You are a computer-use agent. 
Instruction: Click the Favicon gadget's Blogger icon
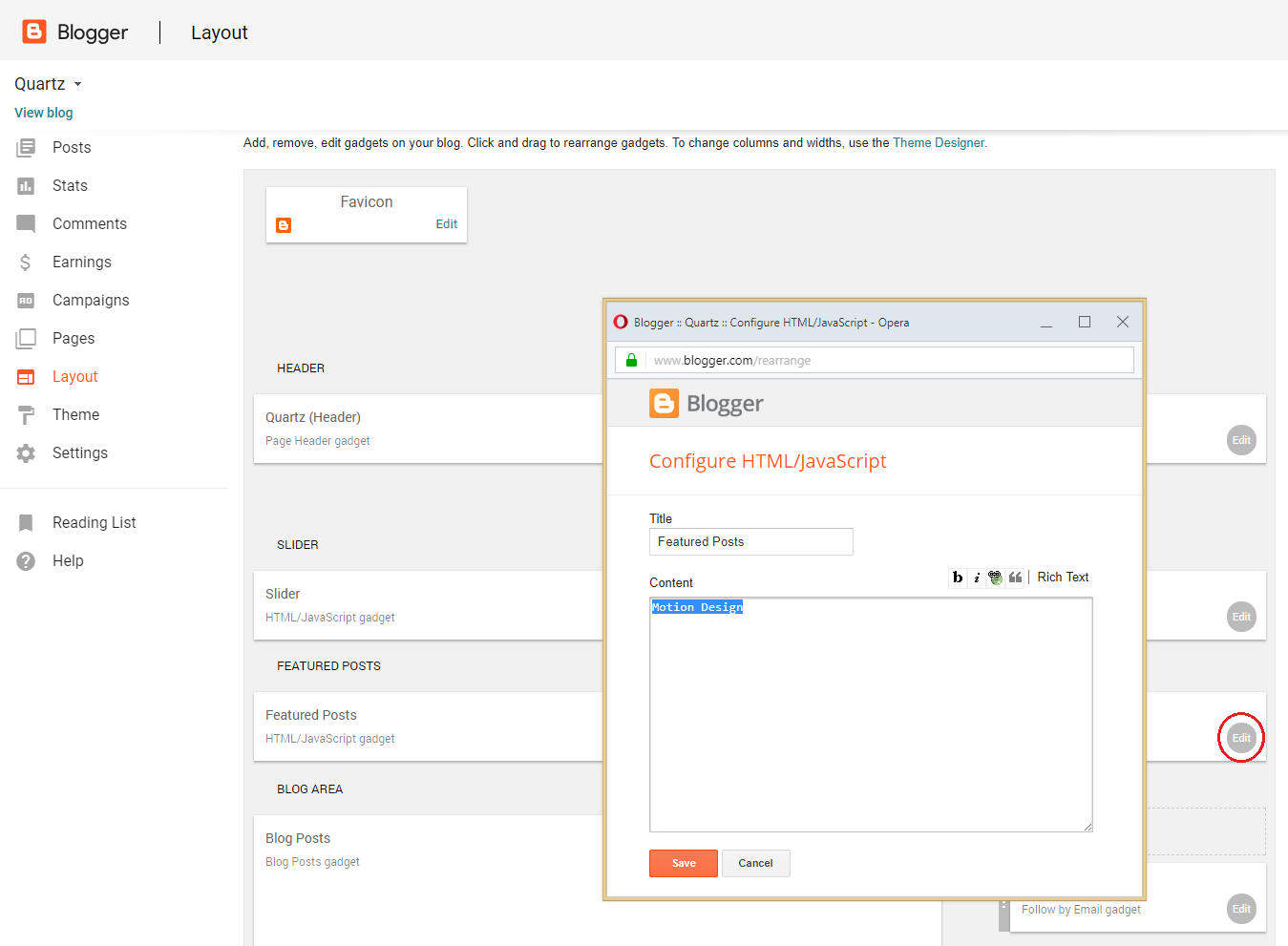[284, 225]
